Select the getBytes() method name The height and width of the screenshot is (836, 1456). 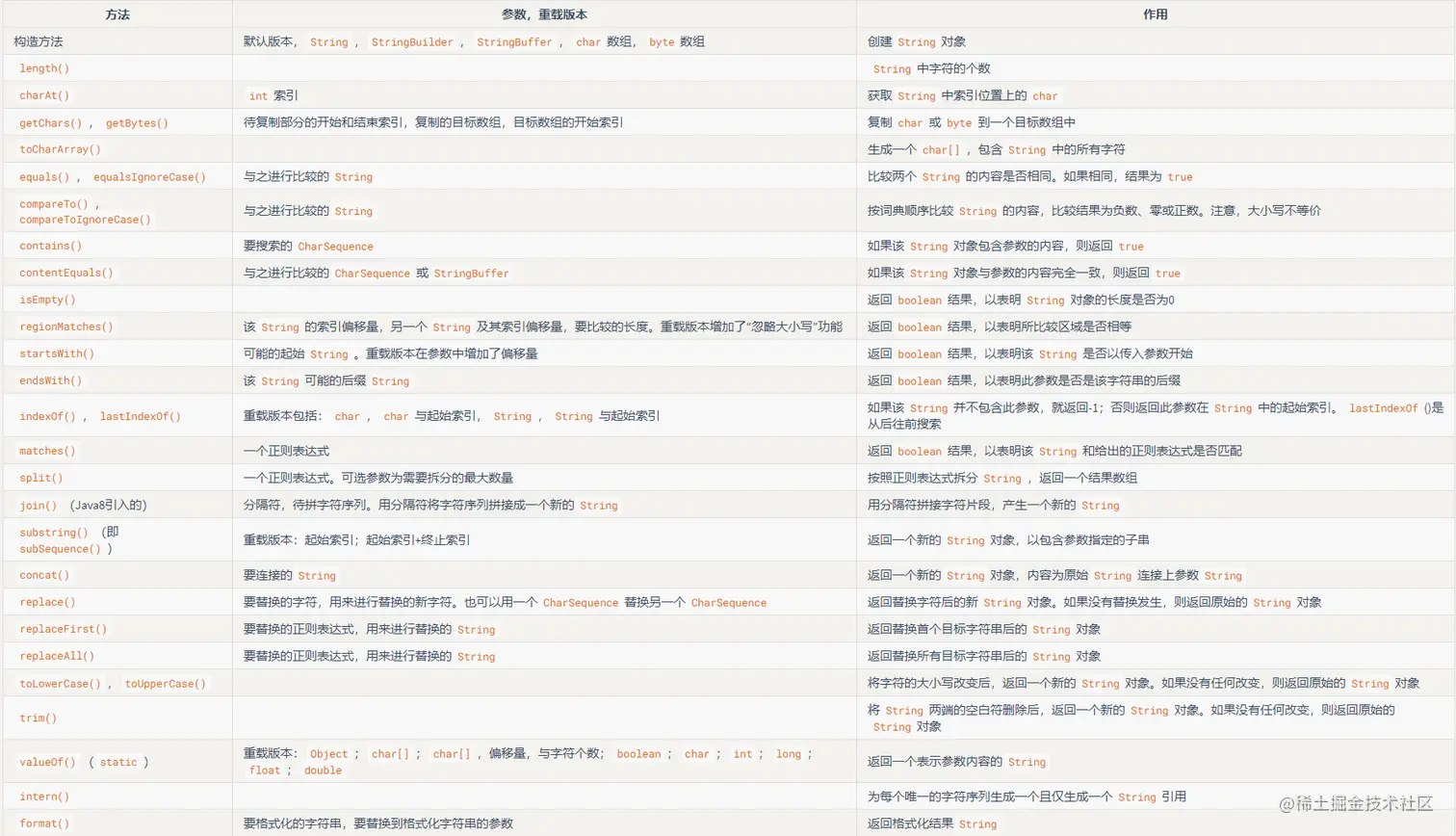coord(137,122)
